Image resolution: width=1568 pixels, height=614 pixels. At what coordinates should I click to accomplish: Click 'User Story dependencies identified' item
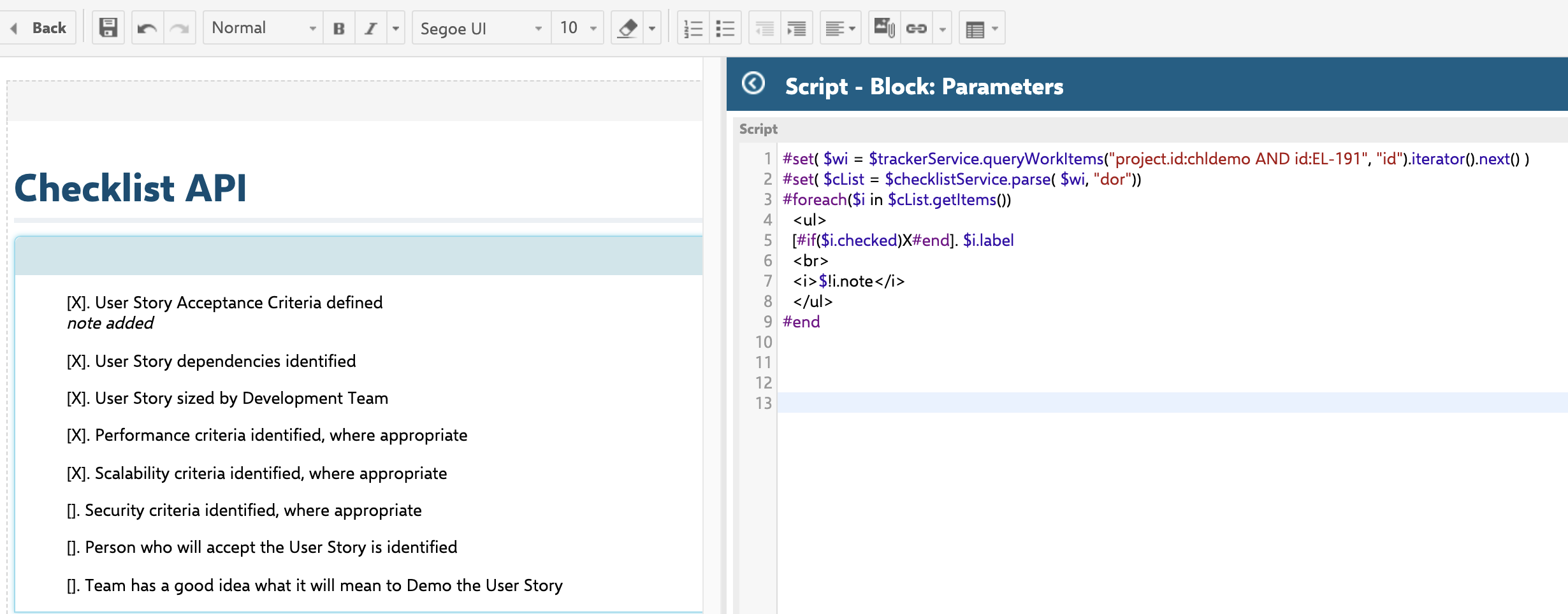click(212, 361)
